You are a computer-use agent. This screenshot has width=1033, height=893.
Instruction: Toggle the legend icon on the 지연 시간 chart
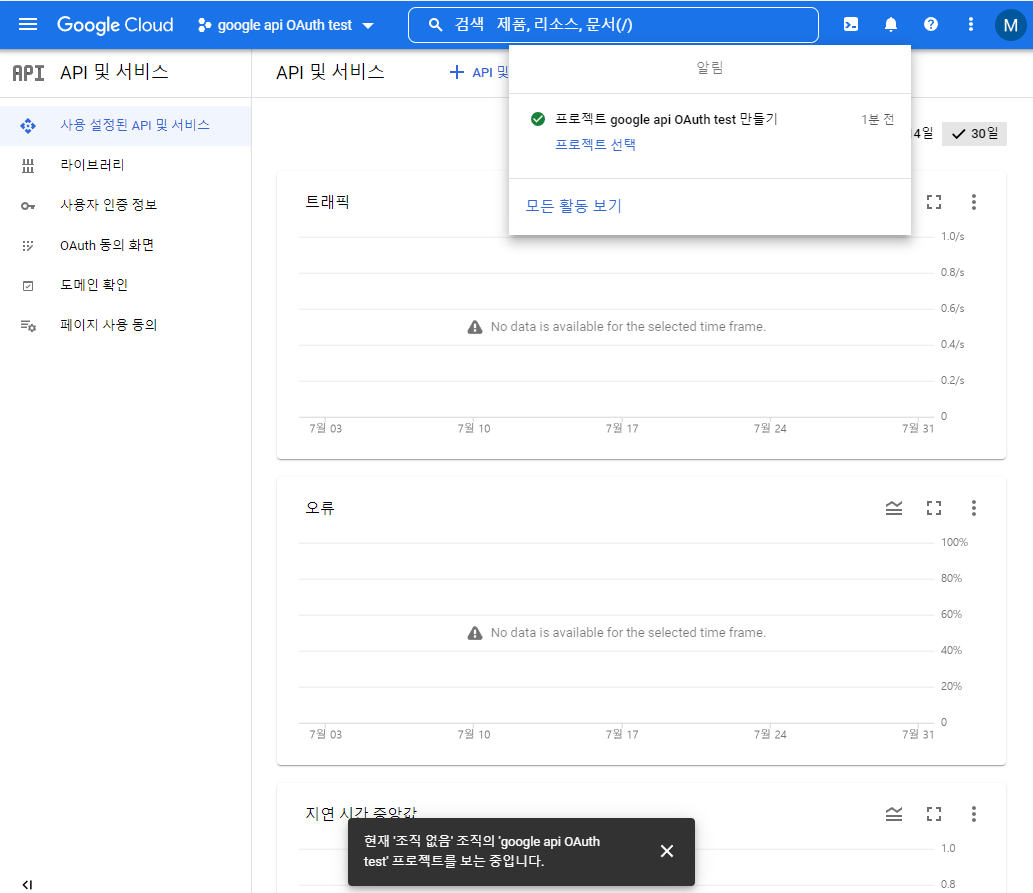pyautogui.click(x=894, y=814)
